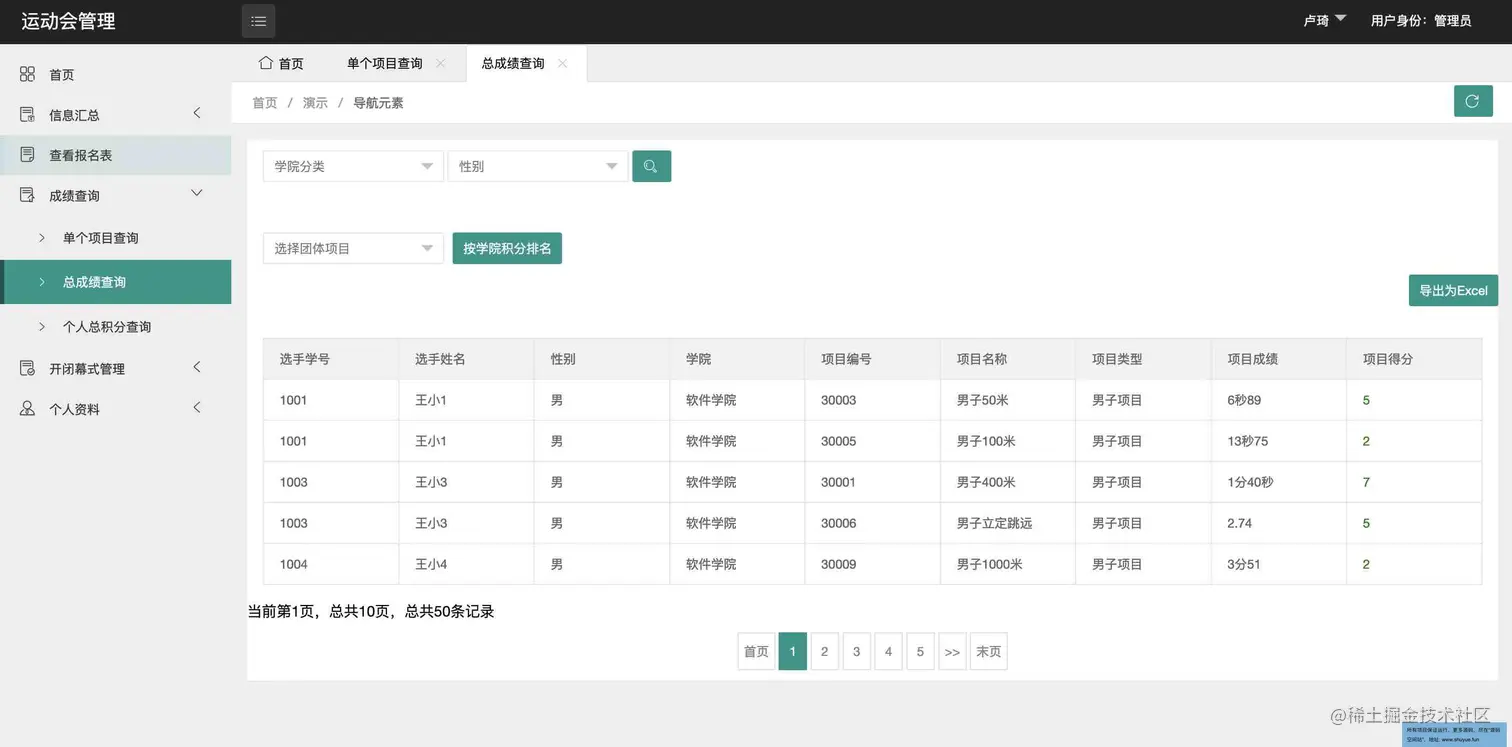
Task: Go to page 5
Action: coord(920,651)
